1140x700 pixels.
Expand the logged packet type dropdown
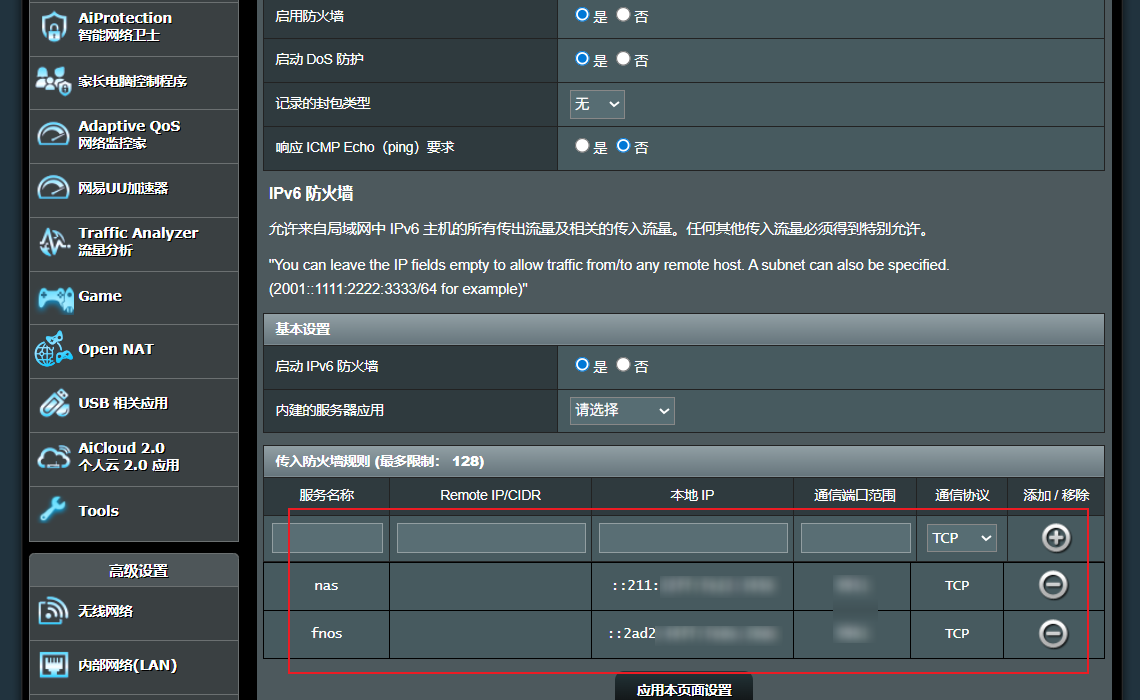597,104
